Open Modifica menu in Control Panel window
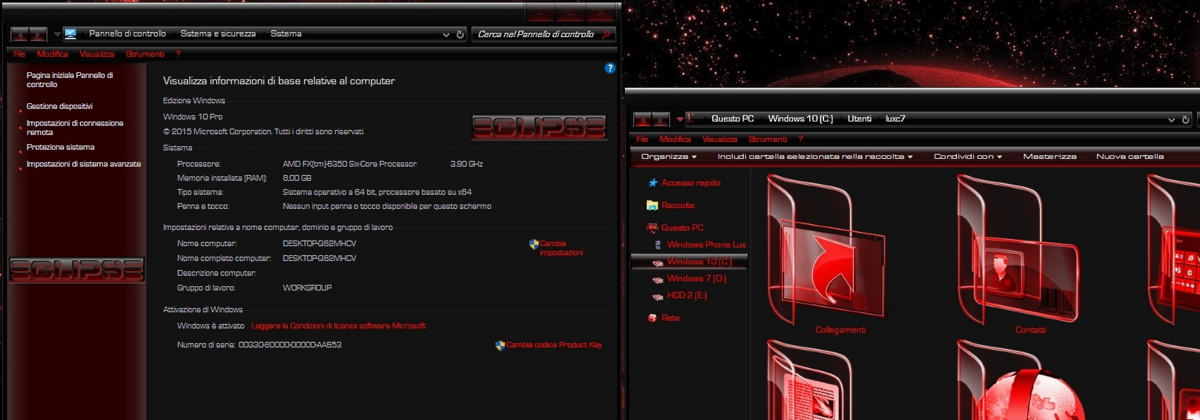Viewport: 1200px width, 420px height. (x=52, y=54)
